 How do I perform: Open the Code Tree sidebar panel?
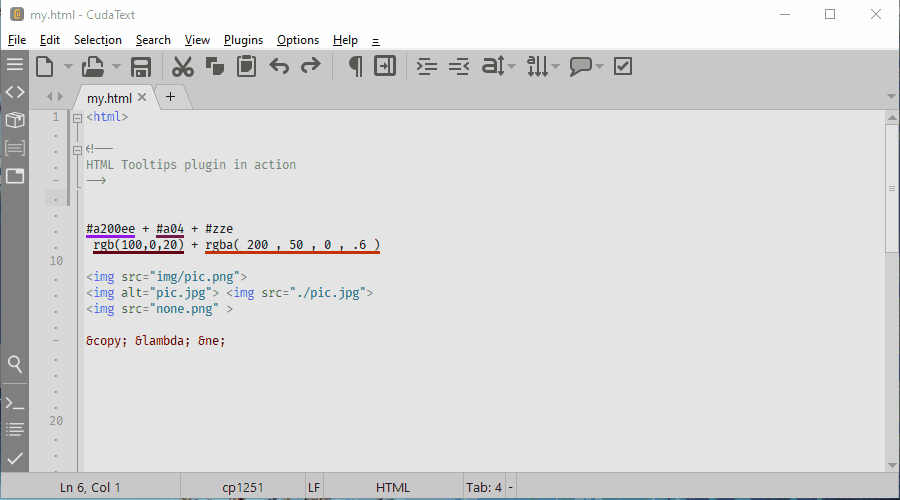coord(14,92)
